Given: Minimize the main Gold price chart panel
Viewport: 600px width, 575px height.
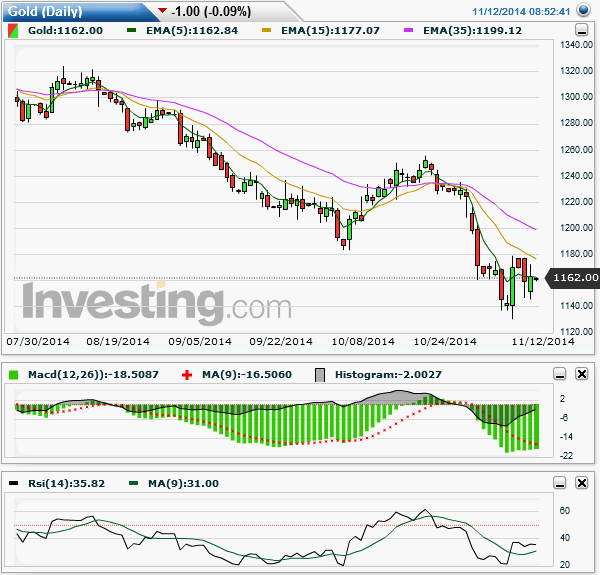Looking at the screenshot, I should tap(582, 30).
